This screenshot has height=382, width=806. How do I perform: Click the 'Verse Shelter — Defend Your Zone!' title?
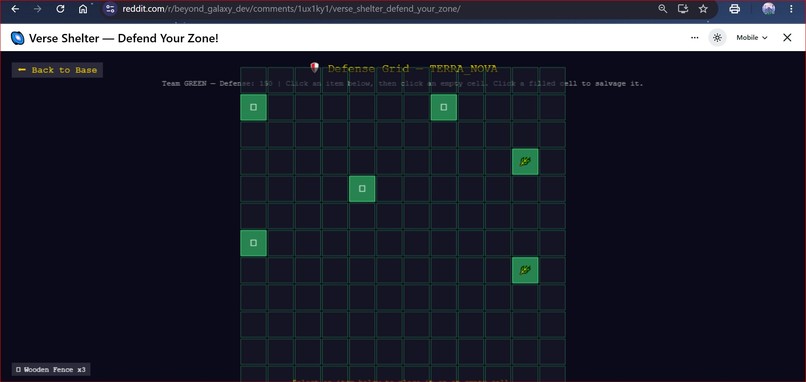[x=124, y=38]
